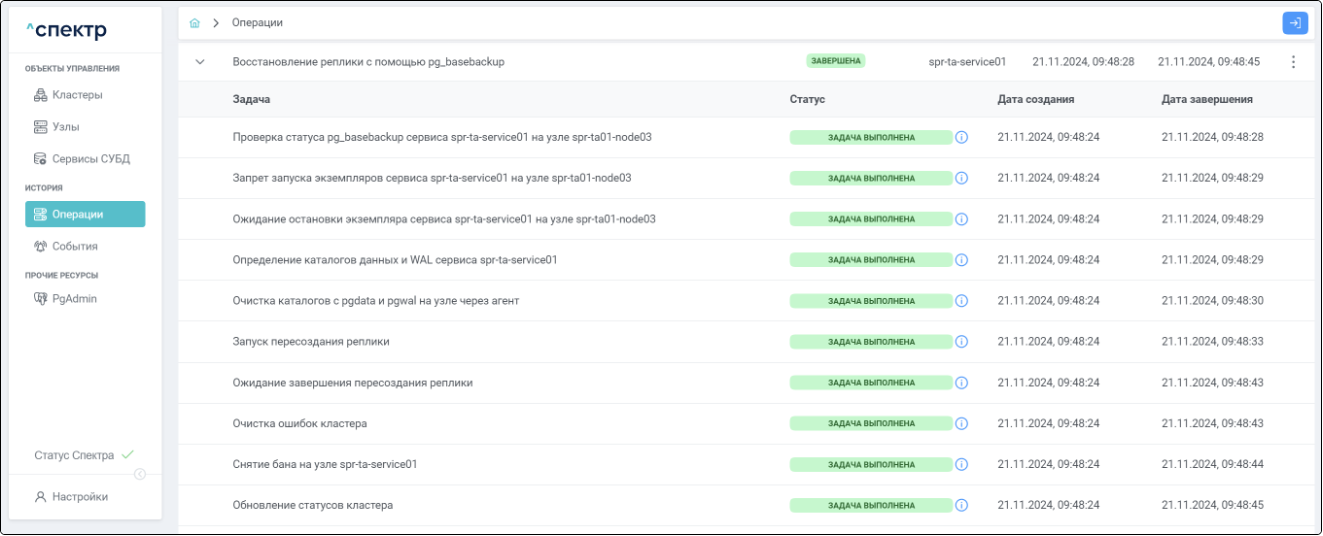
Task: Click info icon next to cluster error cleanup
Action: [x=962, y=424]
